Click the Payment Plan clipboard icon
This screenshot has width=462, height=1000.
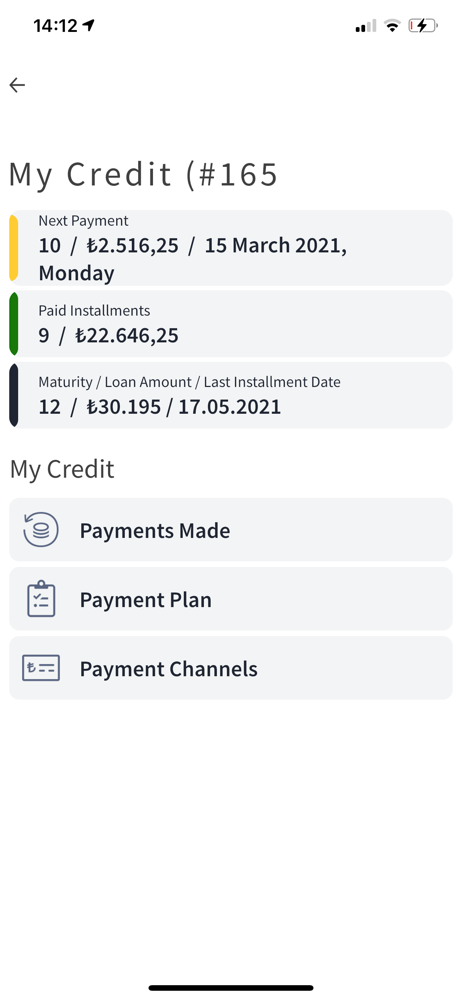tap(41, 599)
